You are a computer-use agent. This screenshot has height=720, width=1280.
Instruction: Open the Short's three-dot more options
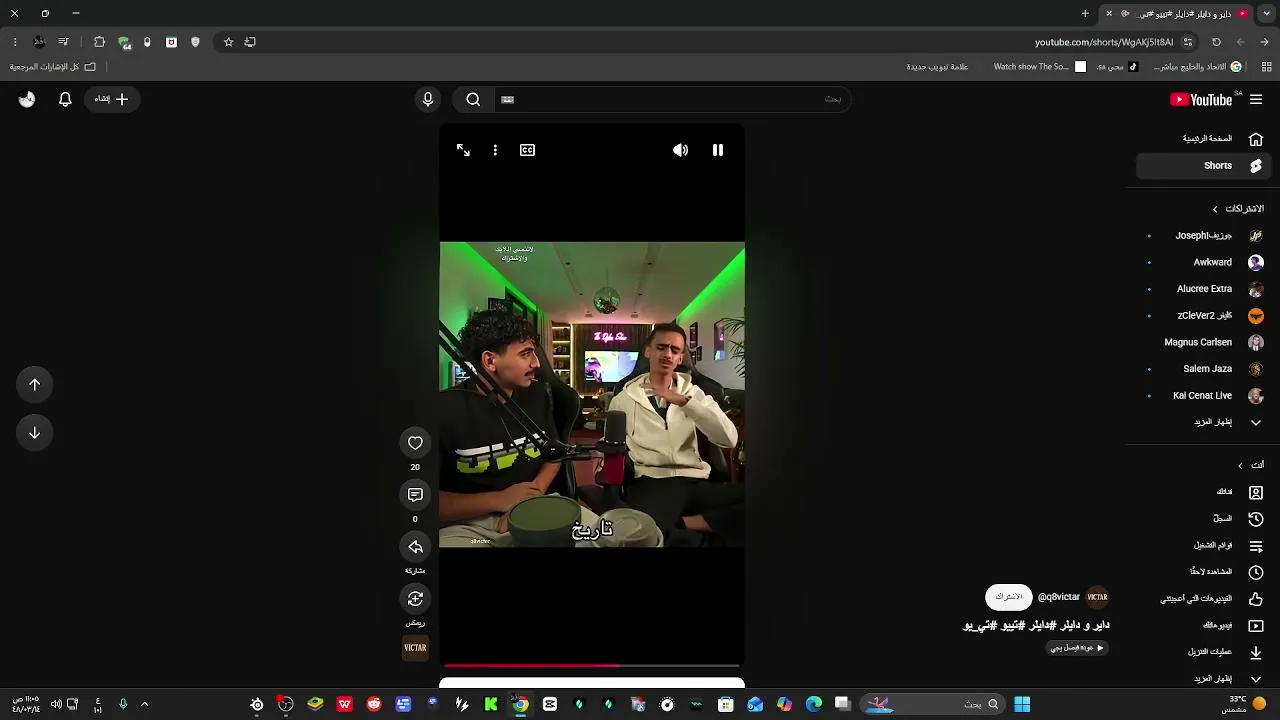pos(495,150)
